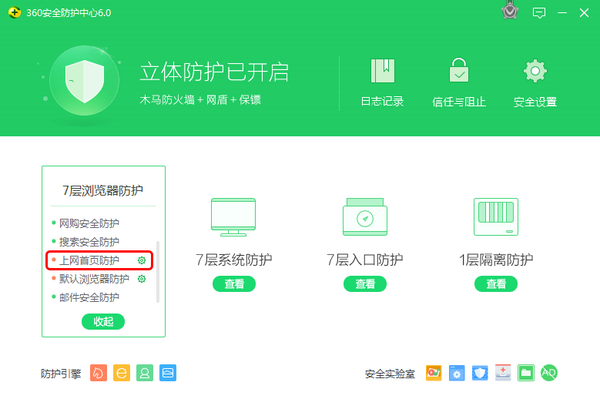Select the blue mailbox protection engine icon
This screenshot has height=399, width=600.
coord(168,373)
